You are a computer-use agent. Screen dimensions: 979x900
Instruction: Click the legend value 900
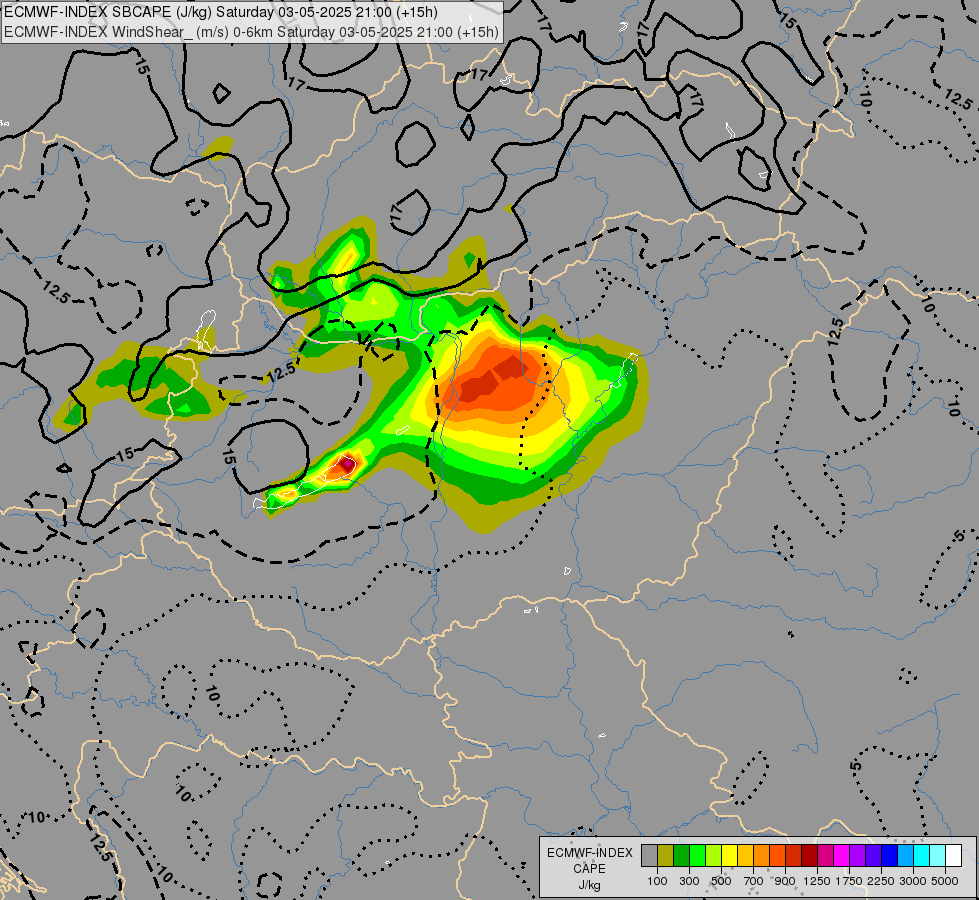(x=785, y=881)
